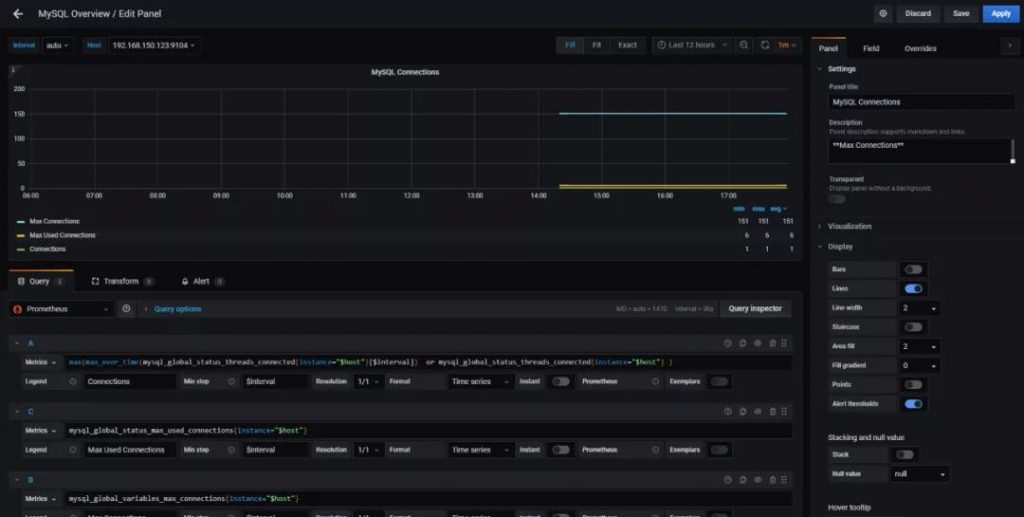The height and width of the screenshot is (517, 1024).
Task: Toggle Instant switch in query C
Action: [x=560, y=450]
